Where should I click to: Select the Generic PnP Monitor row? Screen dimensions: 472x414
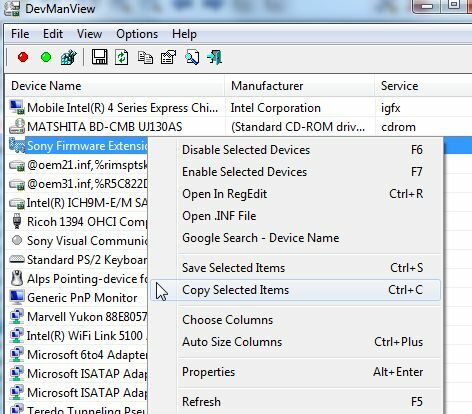click(x=77, y=298)
